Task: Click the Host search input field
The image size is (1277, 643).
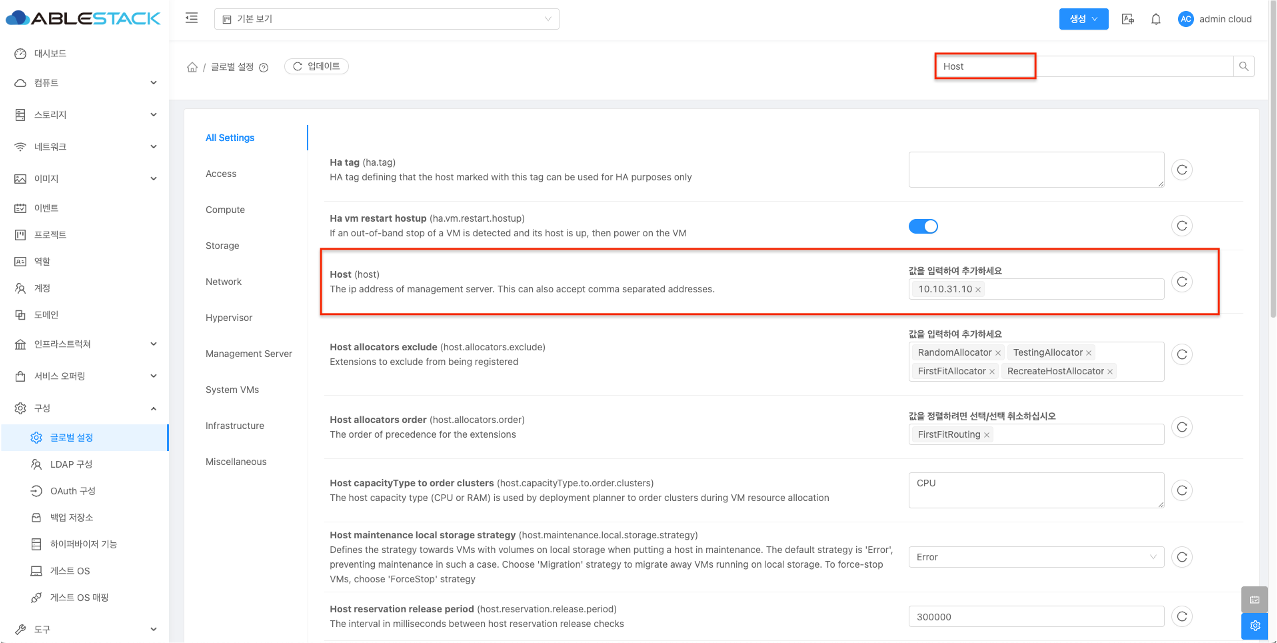Action: pos(1084,66)
